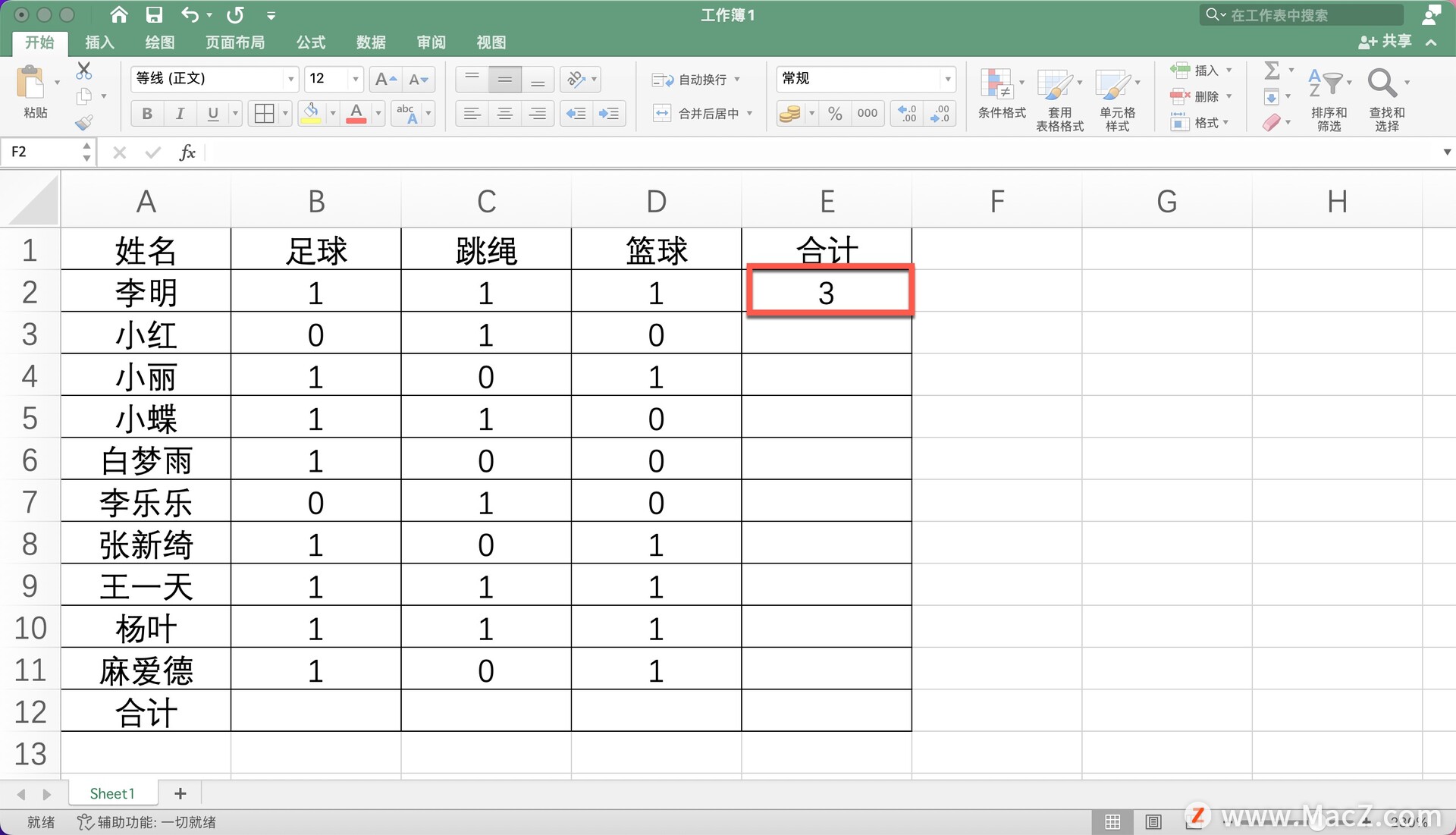Click the Home icon in title bar
The height and width of the screenshot is (835, 1456).
tap(118, 14)
